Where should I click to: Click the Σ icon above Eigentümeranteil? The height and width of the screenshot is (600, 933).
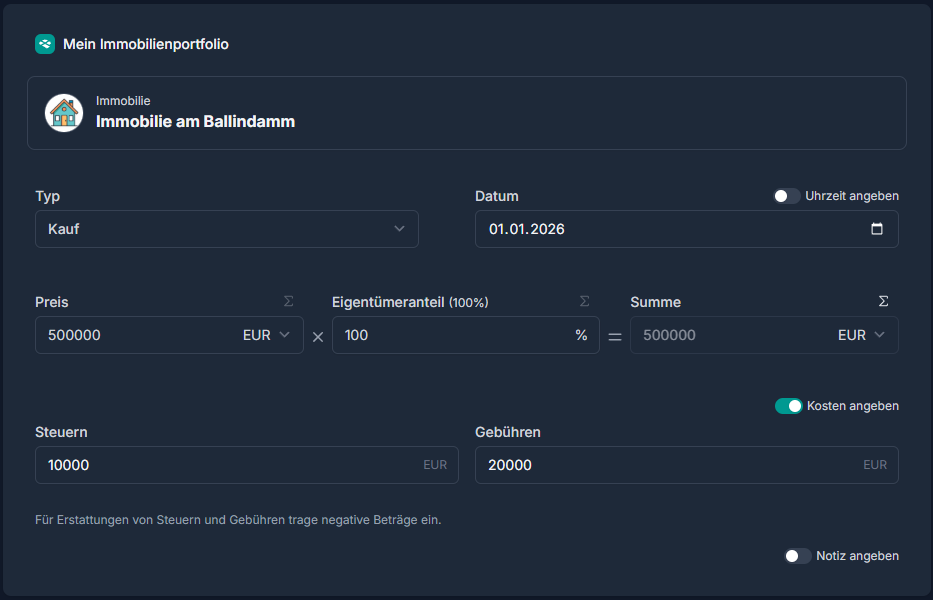click(x=583, y=301)
